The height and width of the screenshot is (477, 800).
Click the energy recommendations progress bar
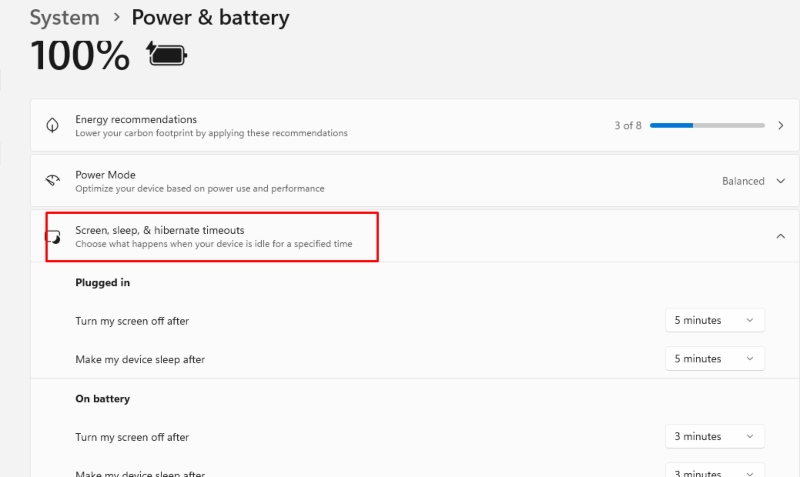(707, 125)
